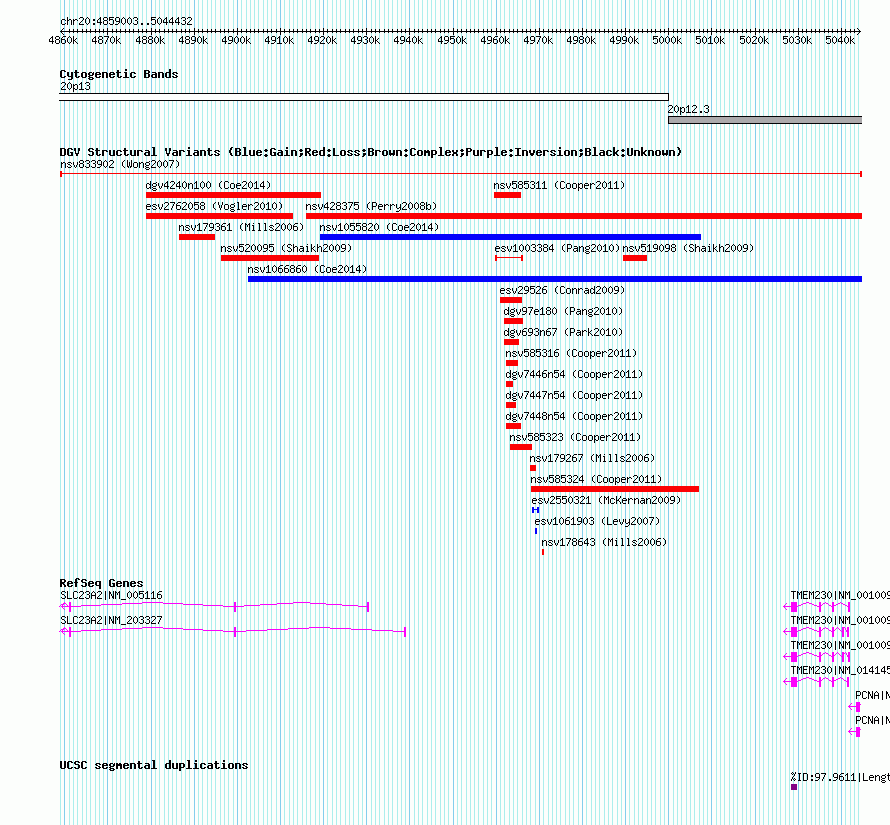890x825 pixels.
Task: Select the nsv520095 (Shaikh2009) red bar
Action: [x=270, y=258]
